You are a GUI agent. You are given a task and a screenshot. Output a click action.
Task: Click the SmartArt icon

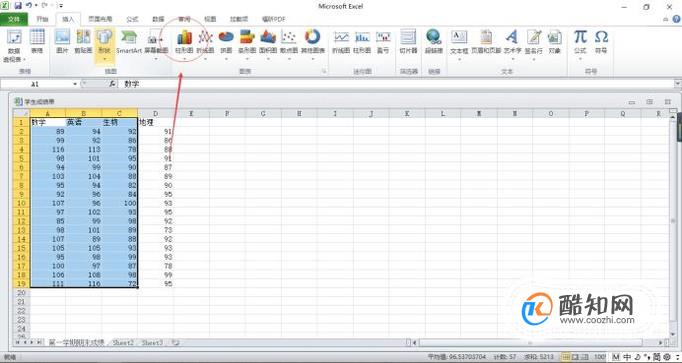coord(129,42)
